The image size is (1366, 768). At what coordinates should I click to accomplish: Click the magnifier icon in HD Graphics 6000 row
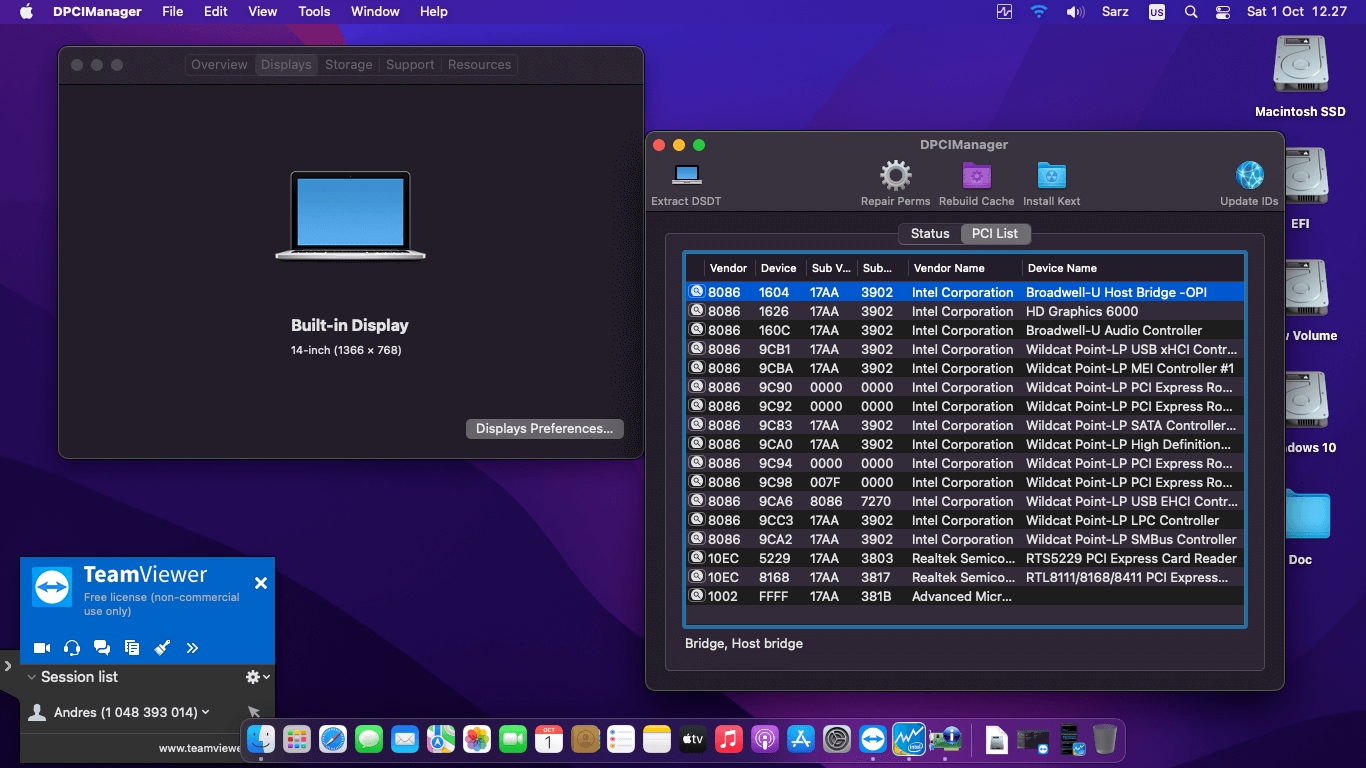(x=696, y=311)
